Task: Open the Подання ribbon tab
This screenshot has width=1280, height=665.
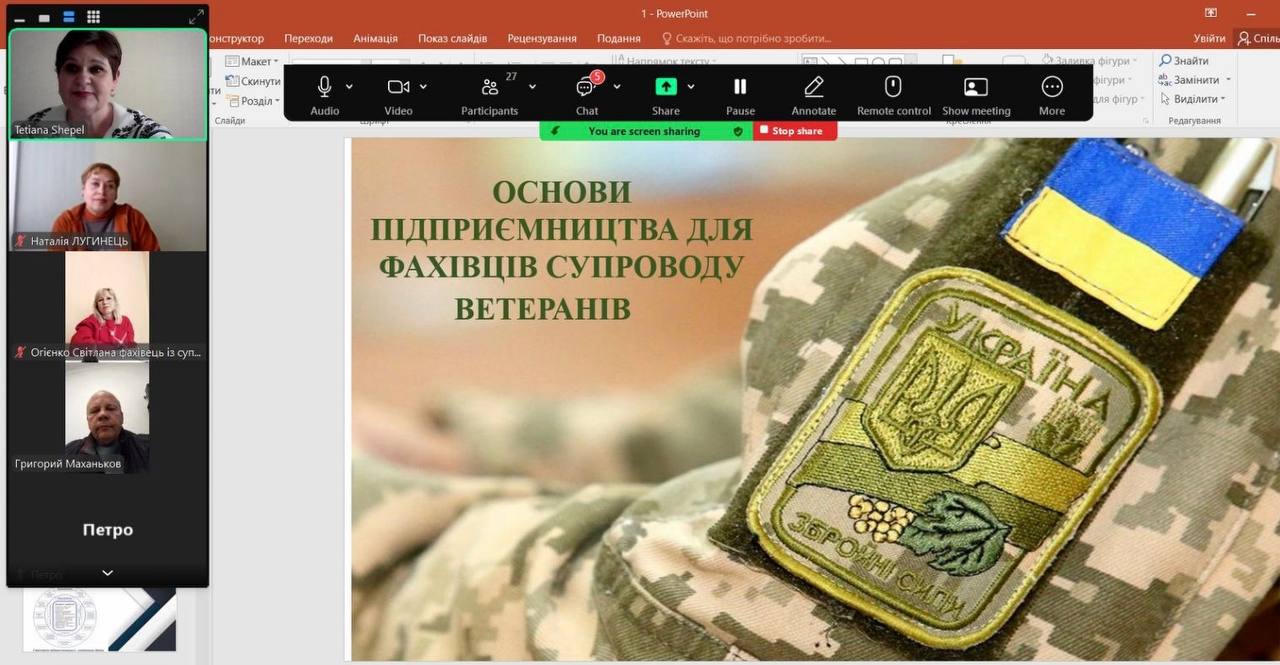Action: [x=618, y=38]
